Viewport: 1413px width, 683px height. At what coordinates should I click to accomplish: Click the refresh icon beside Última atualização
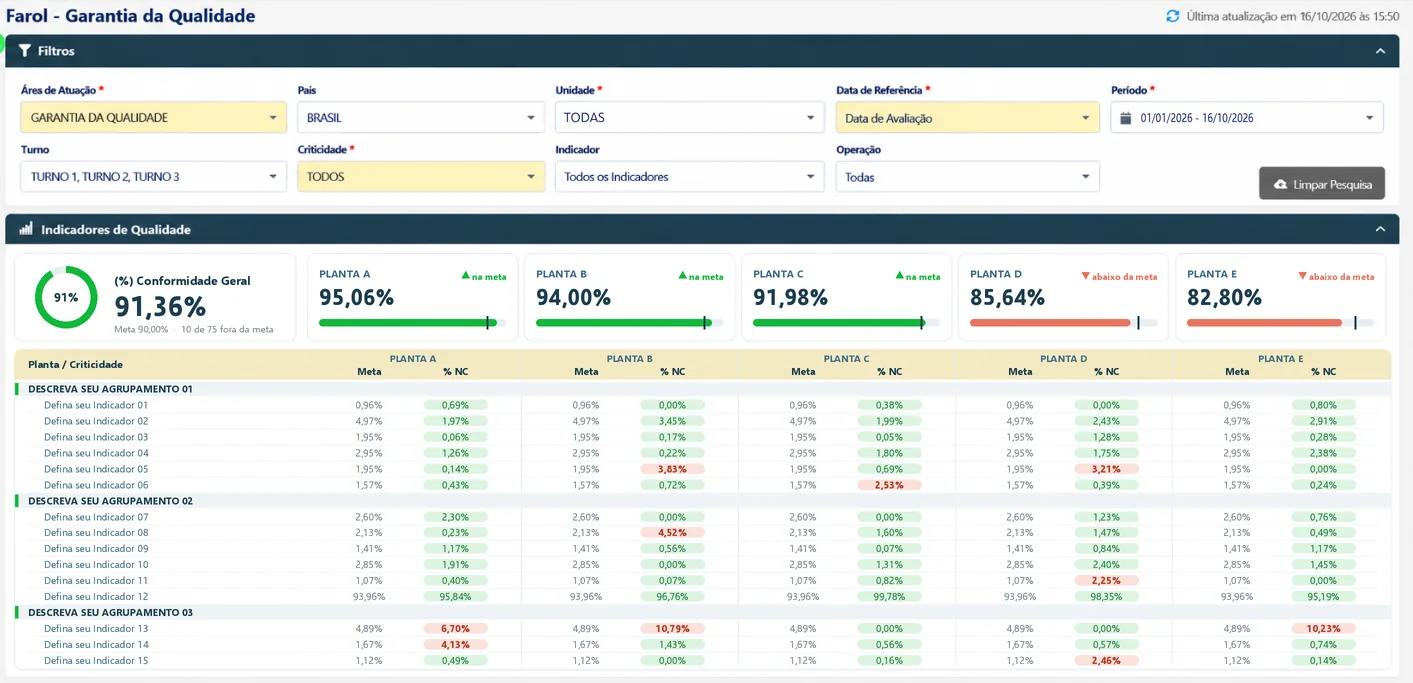1173,16
